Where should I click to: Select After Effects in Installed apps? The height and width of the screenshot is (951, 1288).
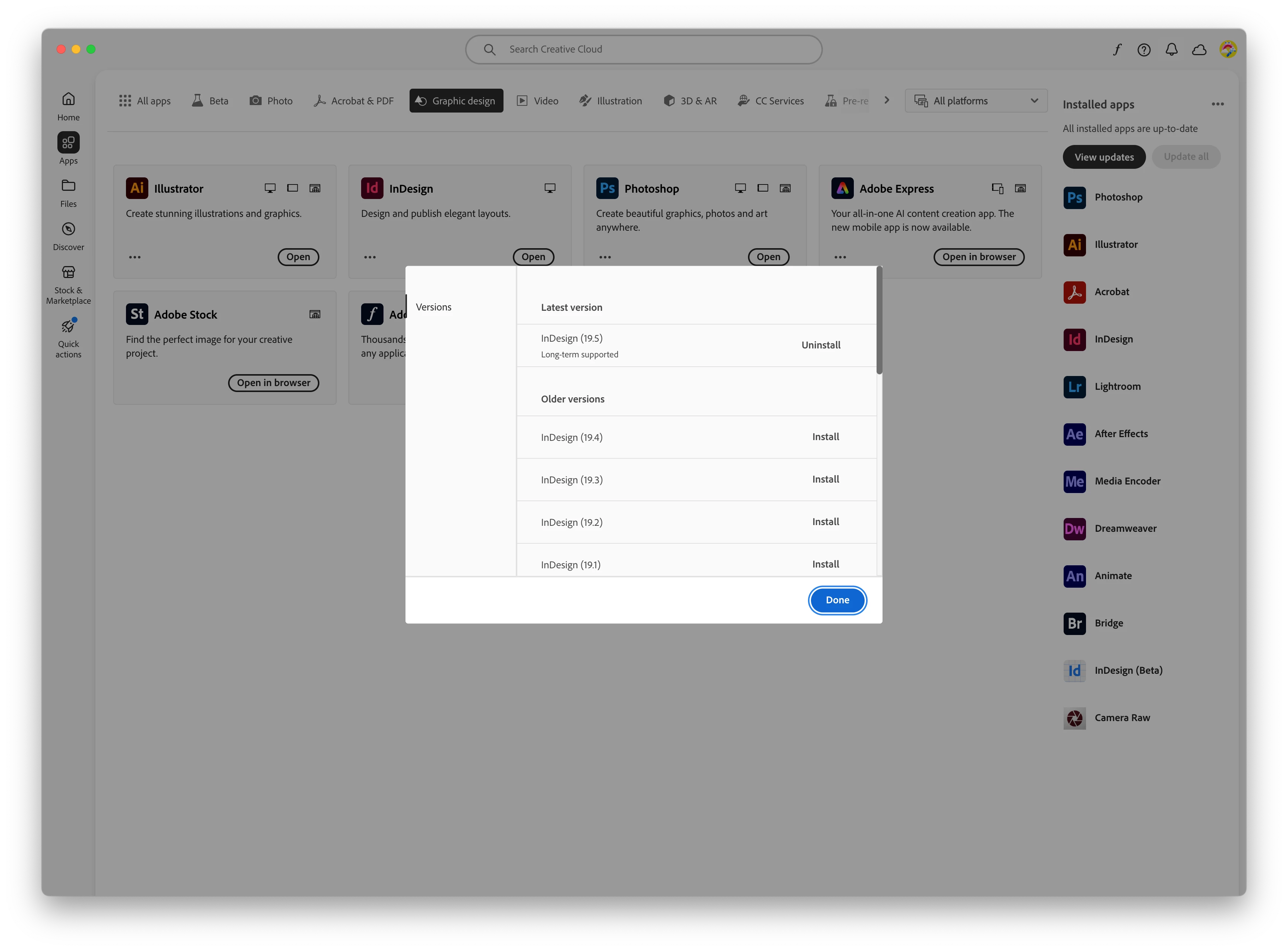[x=1105, y=434]
